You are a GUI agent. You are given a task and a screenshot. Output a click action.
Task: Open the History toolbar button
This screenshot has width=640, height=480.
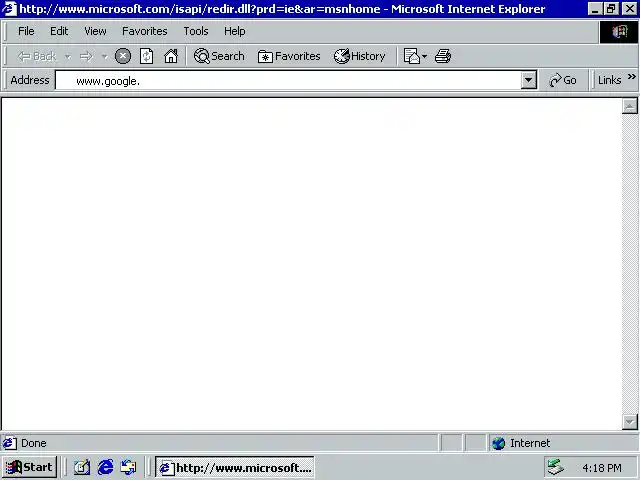pyautogui.click(x=360, y=56)
